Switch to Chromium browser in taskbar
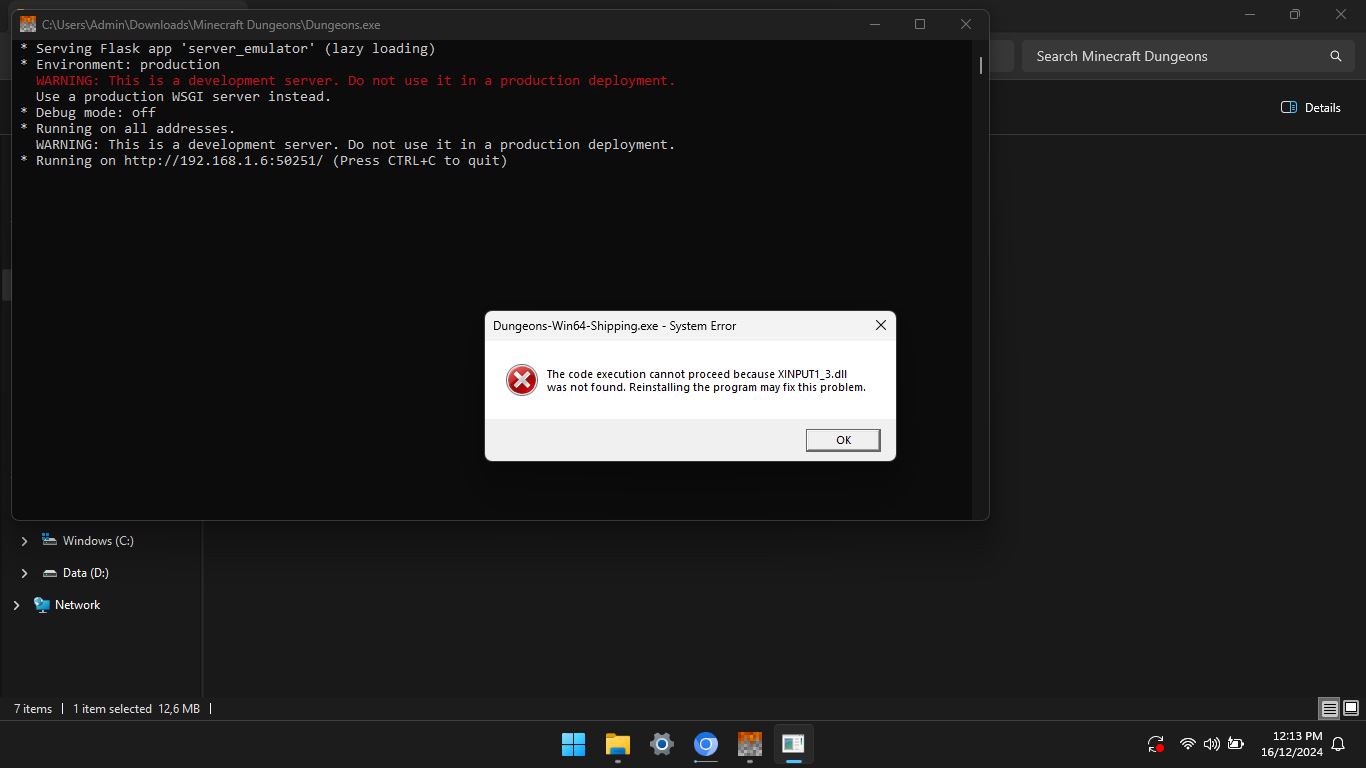The image size is (1366, 768). tap(706, 744)
